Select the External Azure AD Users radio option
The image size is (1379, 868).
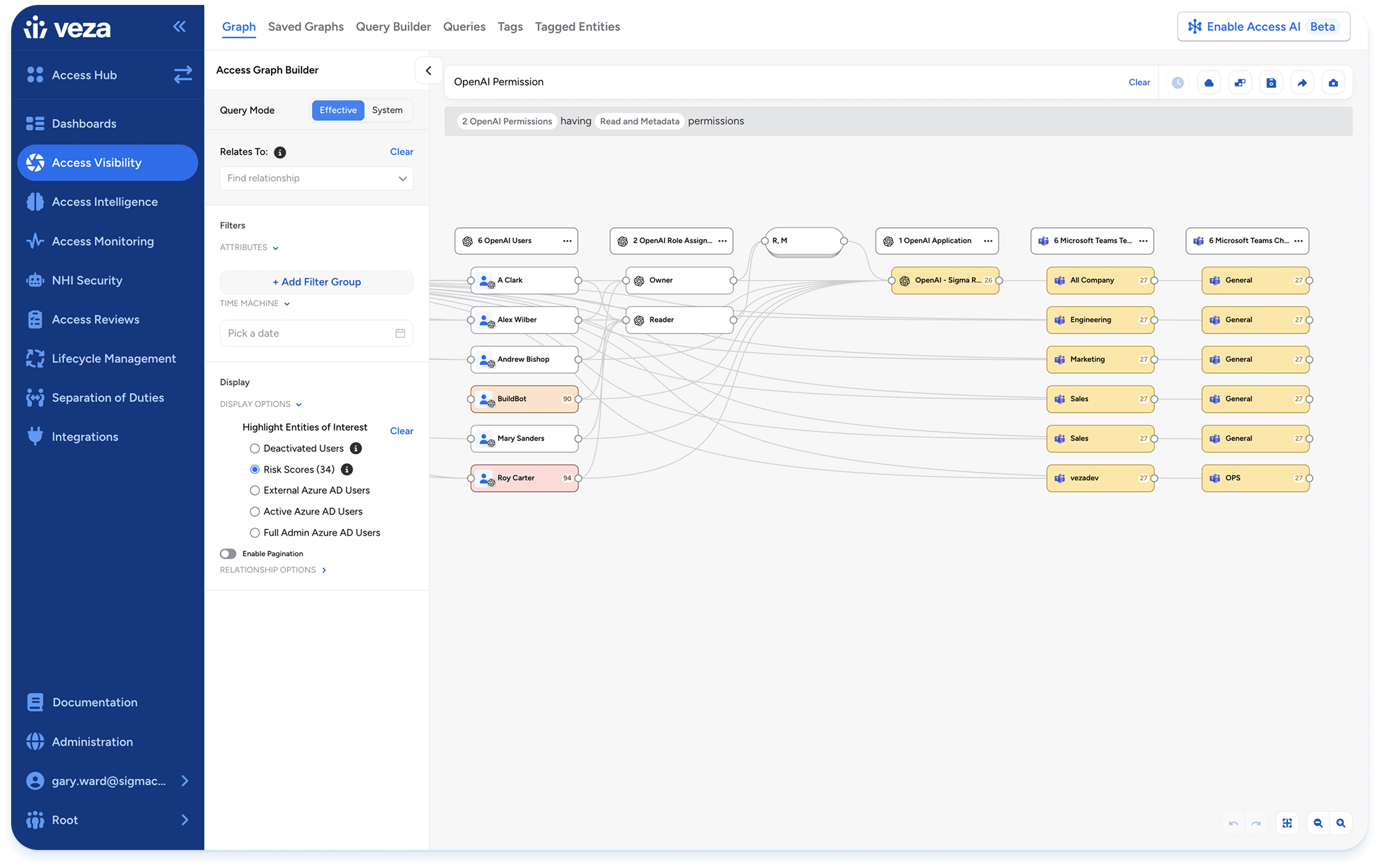[x=254, y=491]
